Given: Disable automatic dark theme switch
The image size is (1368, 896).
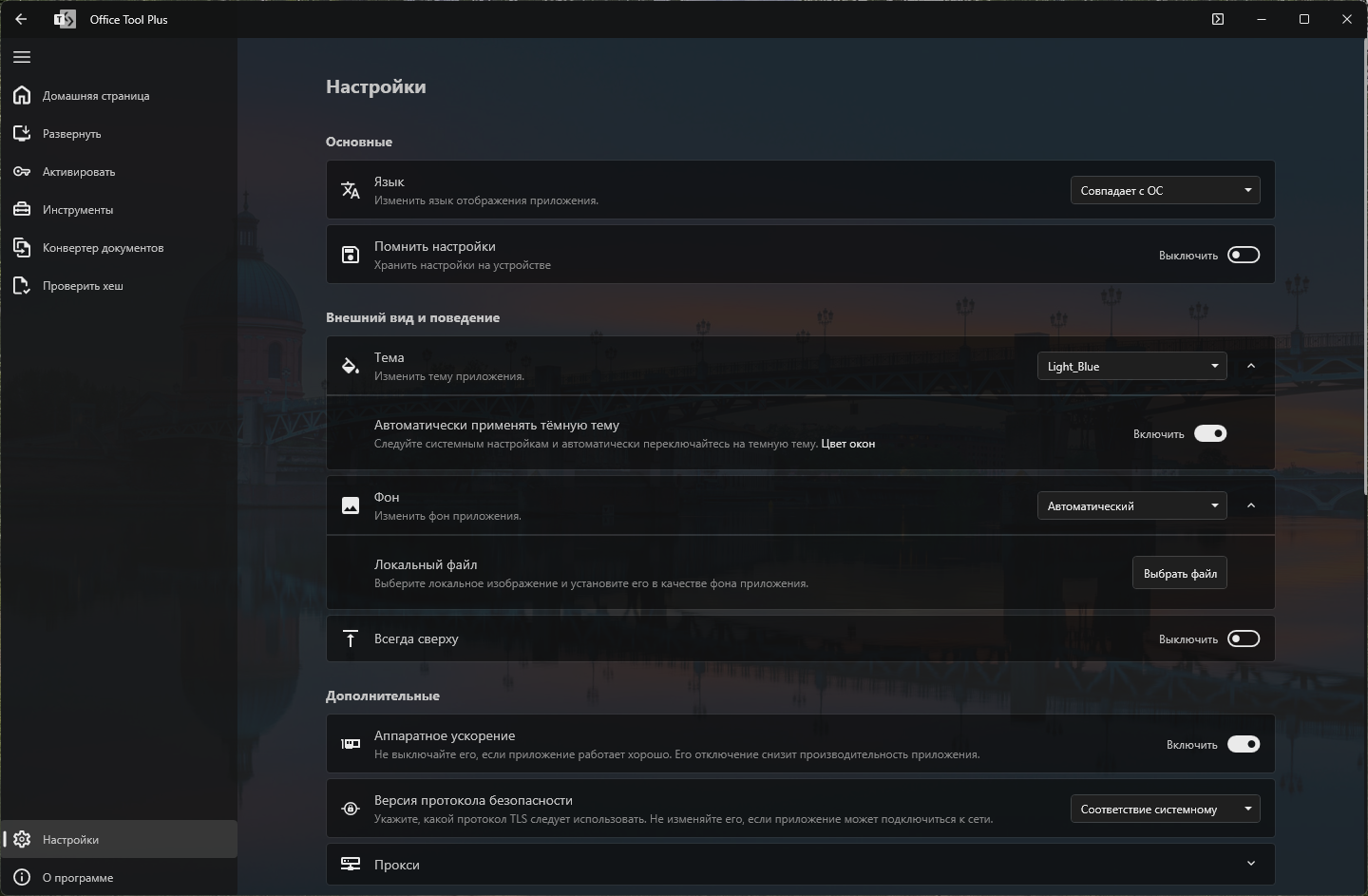Looking at the screenshot, I should [x=1210, y=433].
